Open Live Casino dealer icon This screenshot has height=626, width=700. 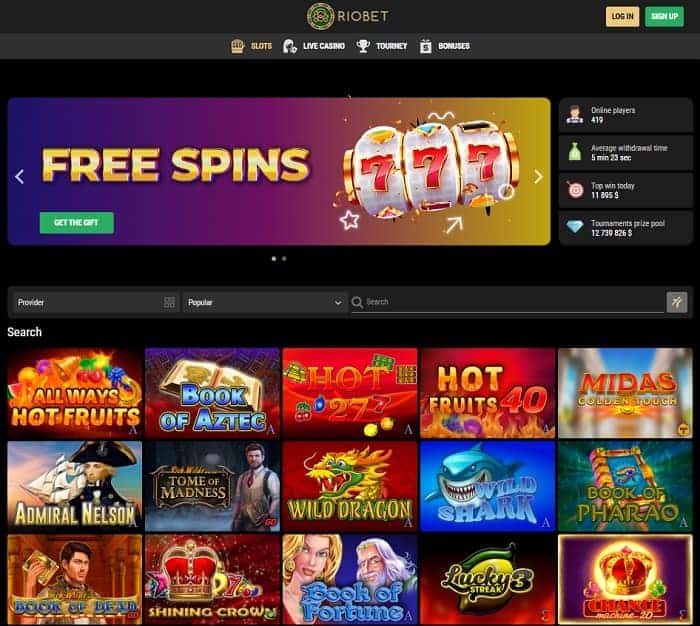click(x=290, y=46)
